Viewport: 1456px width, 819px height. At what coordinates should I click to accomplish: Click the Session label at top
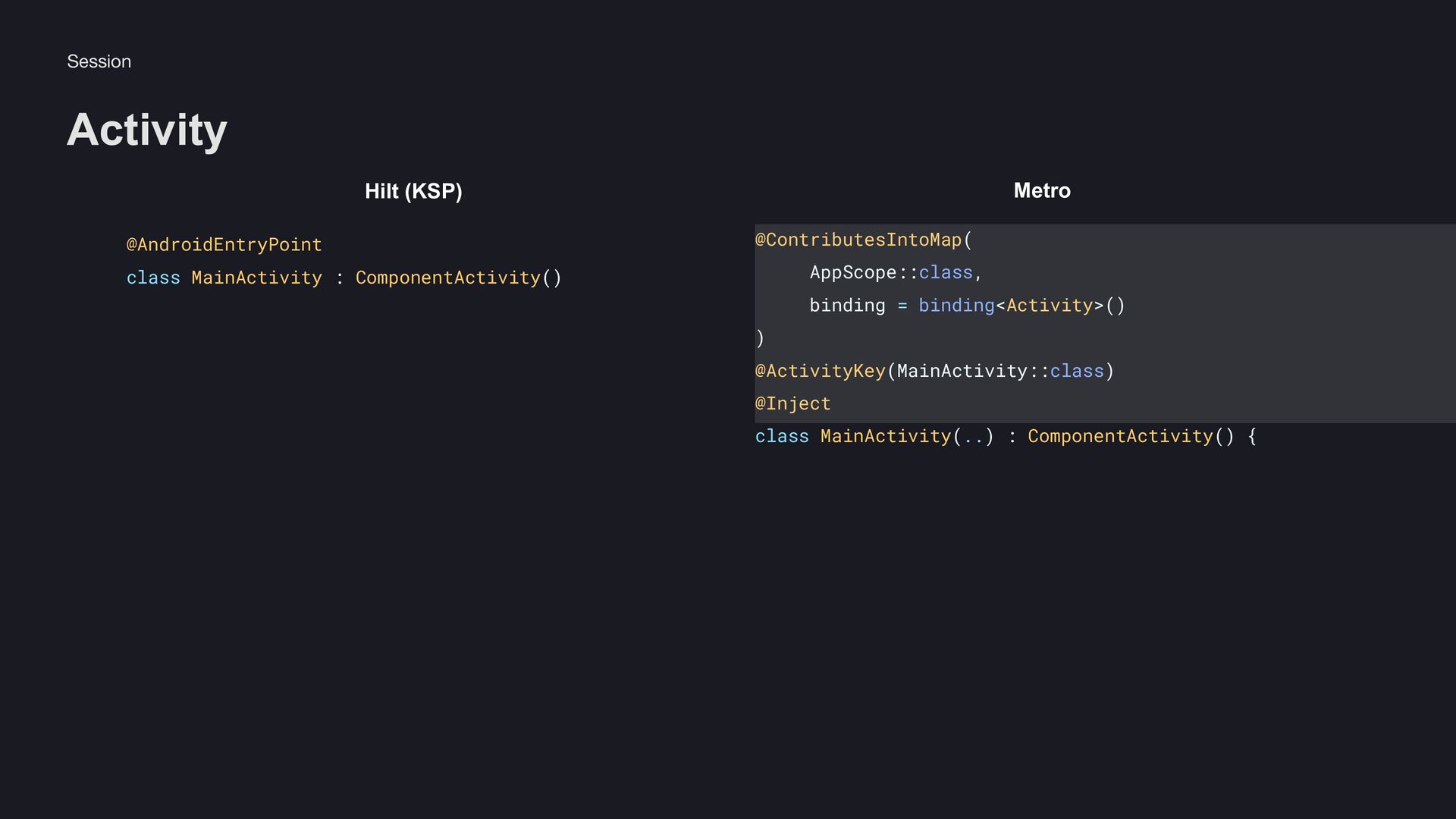click(x=99, y=61)
